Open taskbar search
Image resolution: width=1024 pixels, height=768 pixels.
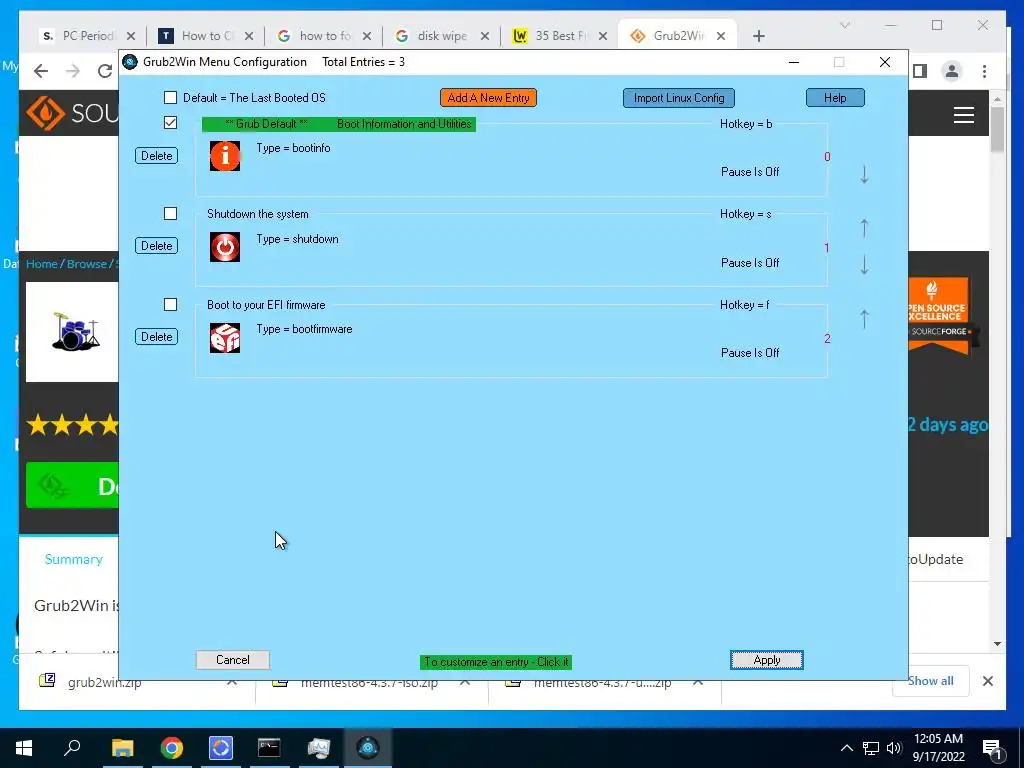click(x=72, y=748)
